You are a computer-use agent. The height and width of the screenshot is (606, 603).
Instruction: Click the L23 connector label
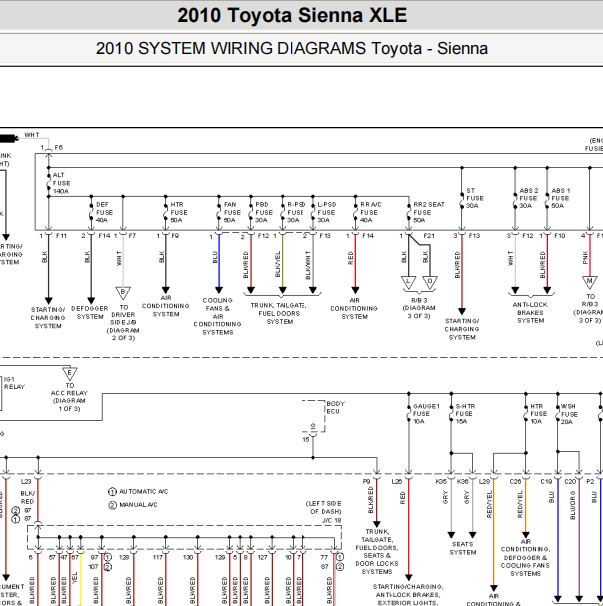[26, 482]
